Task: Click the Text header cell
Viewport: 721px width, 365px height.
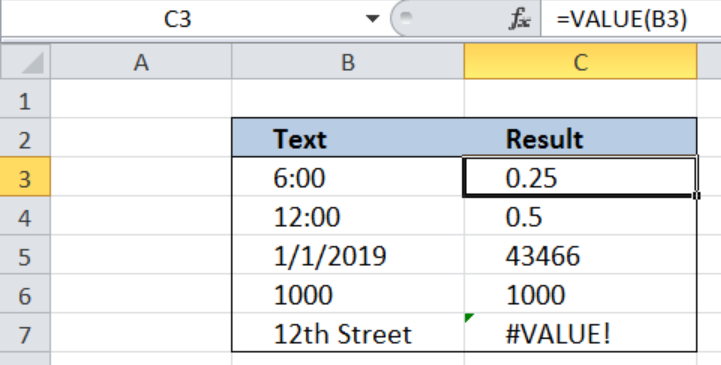Action: click(348, 138)
